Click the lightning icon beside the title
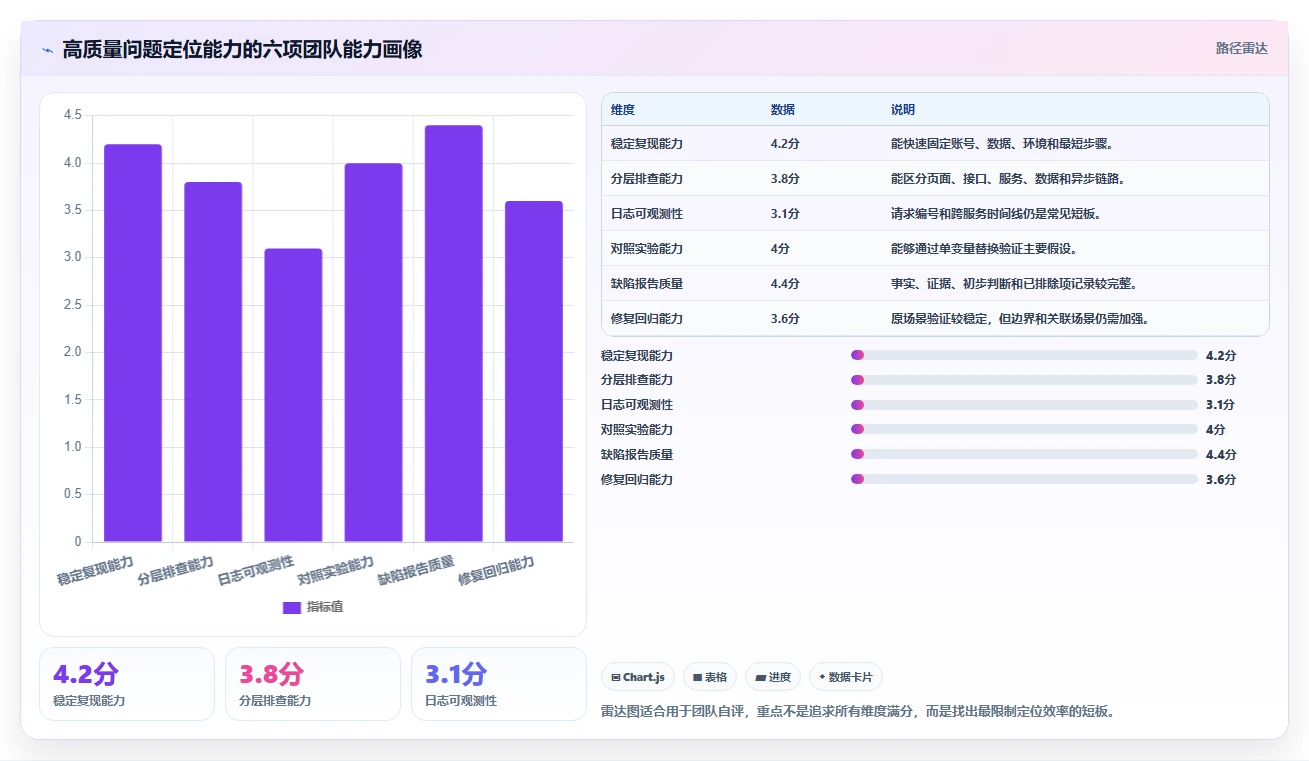1309x761 pixels. (x=47, y=49)
